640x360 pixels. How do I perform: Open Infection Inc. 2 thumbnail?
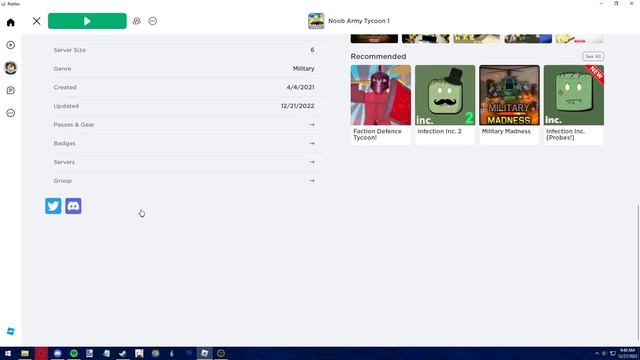445,95
